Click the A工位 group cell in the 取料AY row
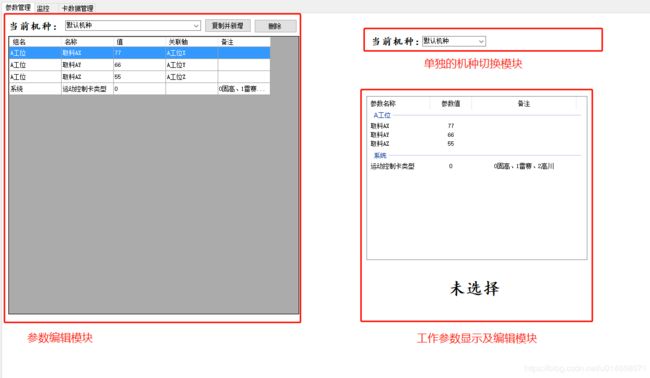This screenshot has height=378, width=650. [35, 65]
